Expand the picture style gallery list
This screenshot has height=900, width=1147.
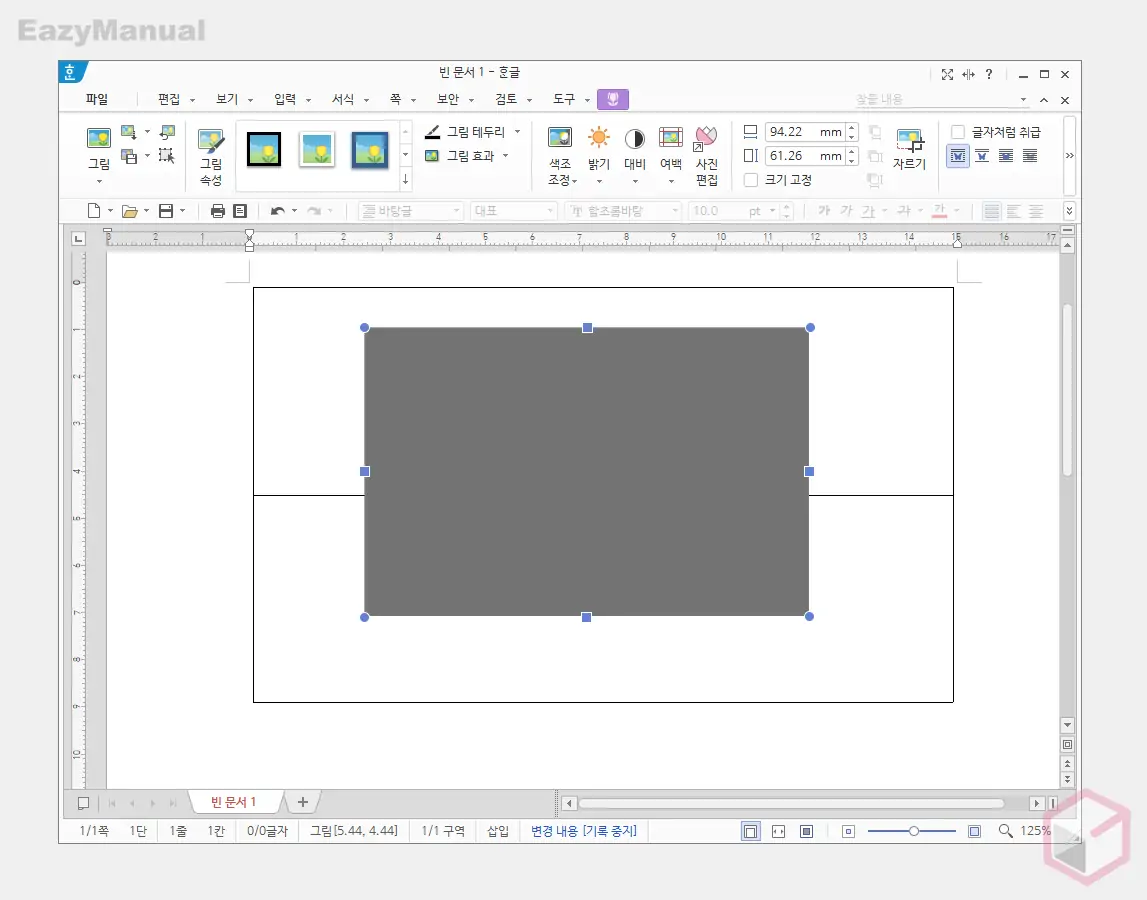pyautogui.click(x=405, y=180)
